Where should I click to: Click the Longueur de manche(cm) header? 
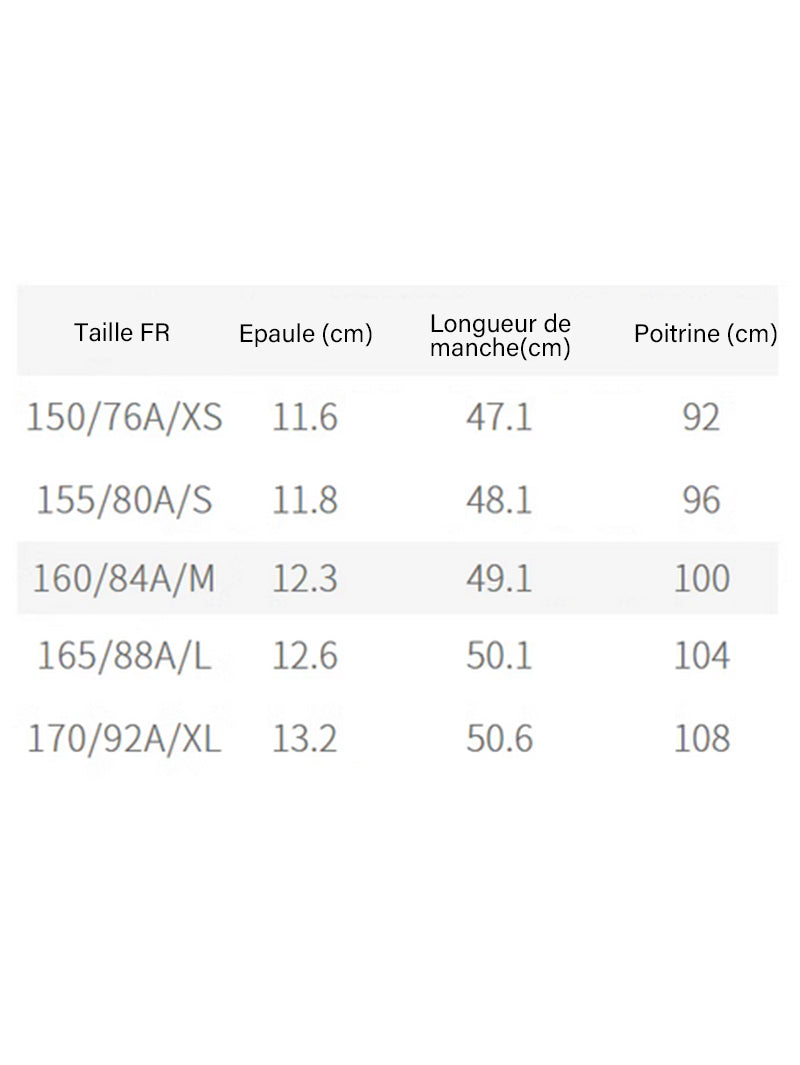pos(500,336)
